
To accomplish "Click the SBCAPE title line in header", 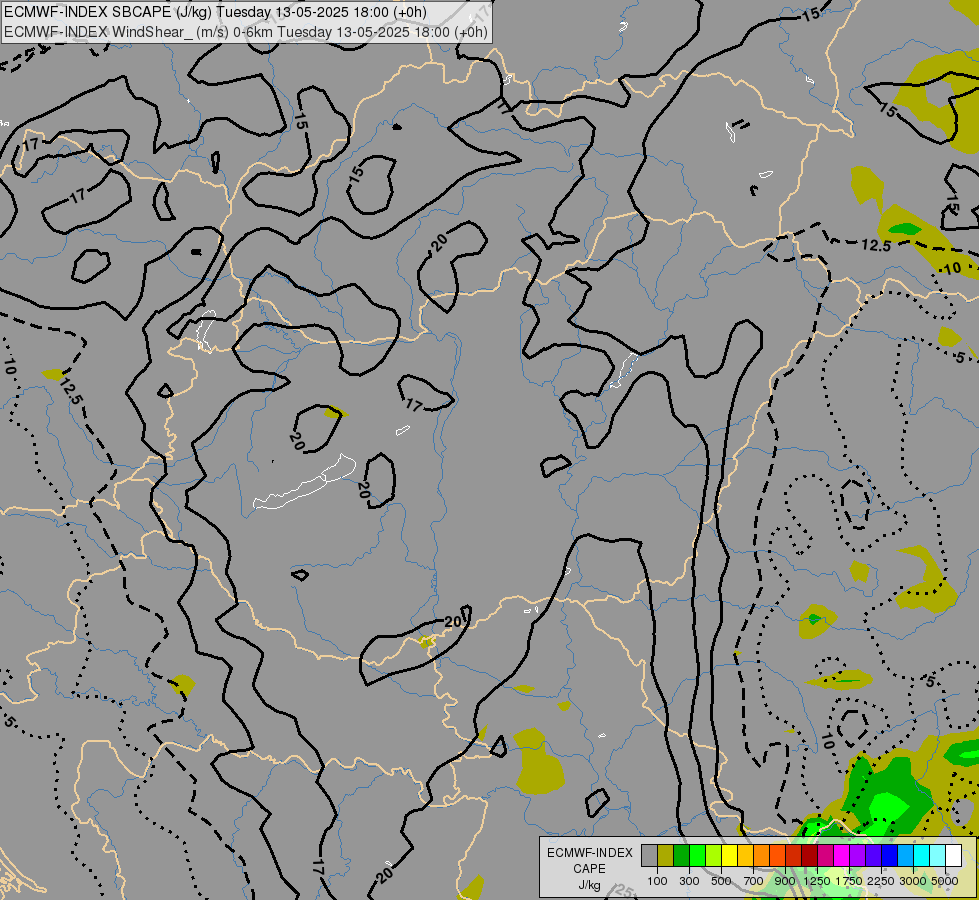I will (x=215, y=12).
